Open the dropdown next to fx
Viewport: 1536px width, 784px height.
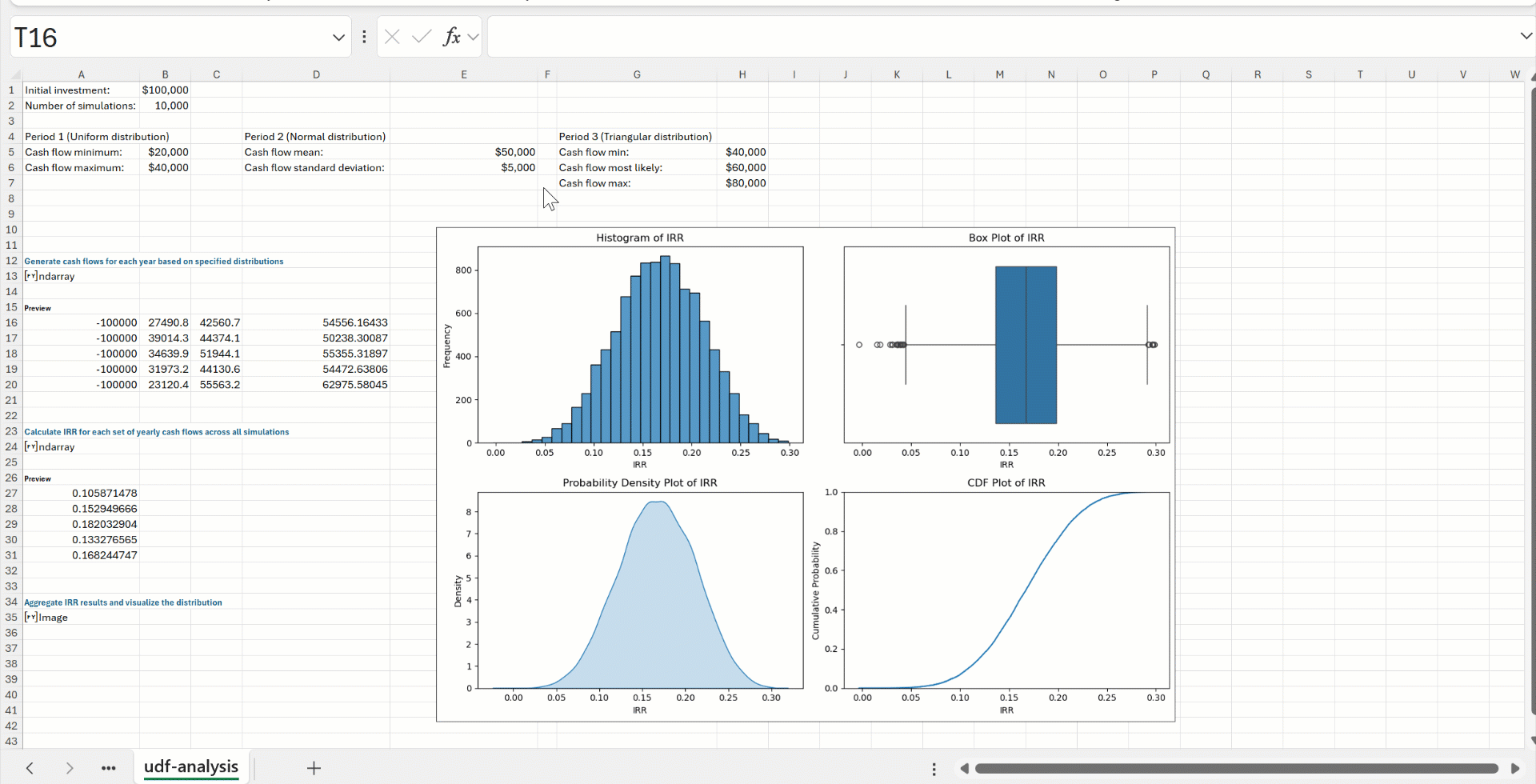pyautogui.click(x=474, y=37)
